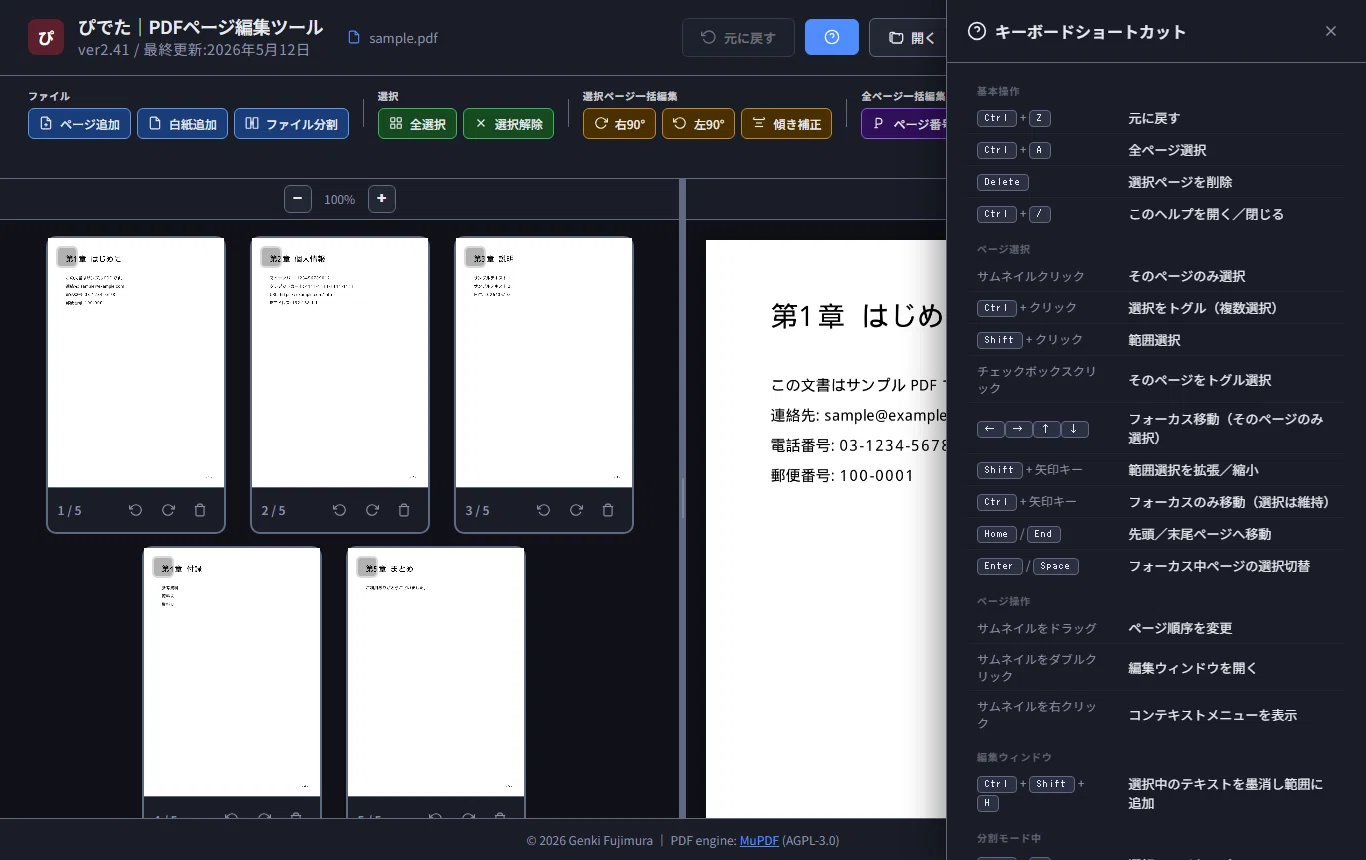
Task: Click the 3 / 5 page label
Action: click(478, 511)
